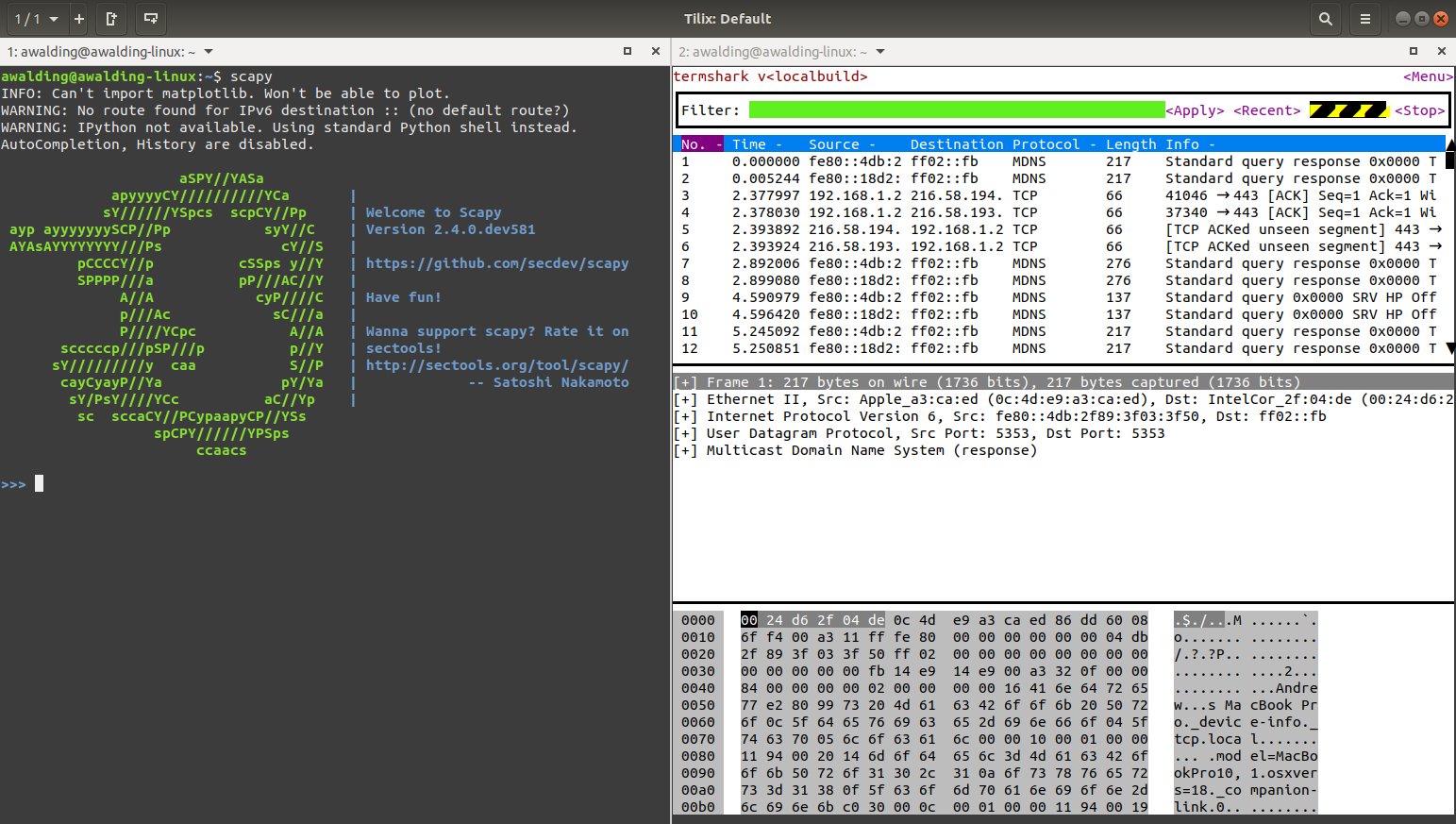The image size is (1456, 824).
Task: Close terminal 2 termshark pane
Action: point(1441,52)
